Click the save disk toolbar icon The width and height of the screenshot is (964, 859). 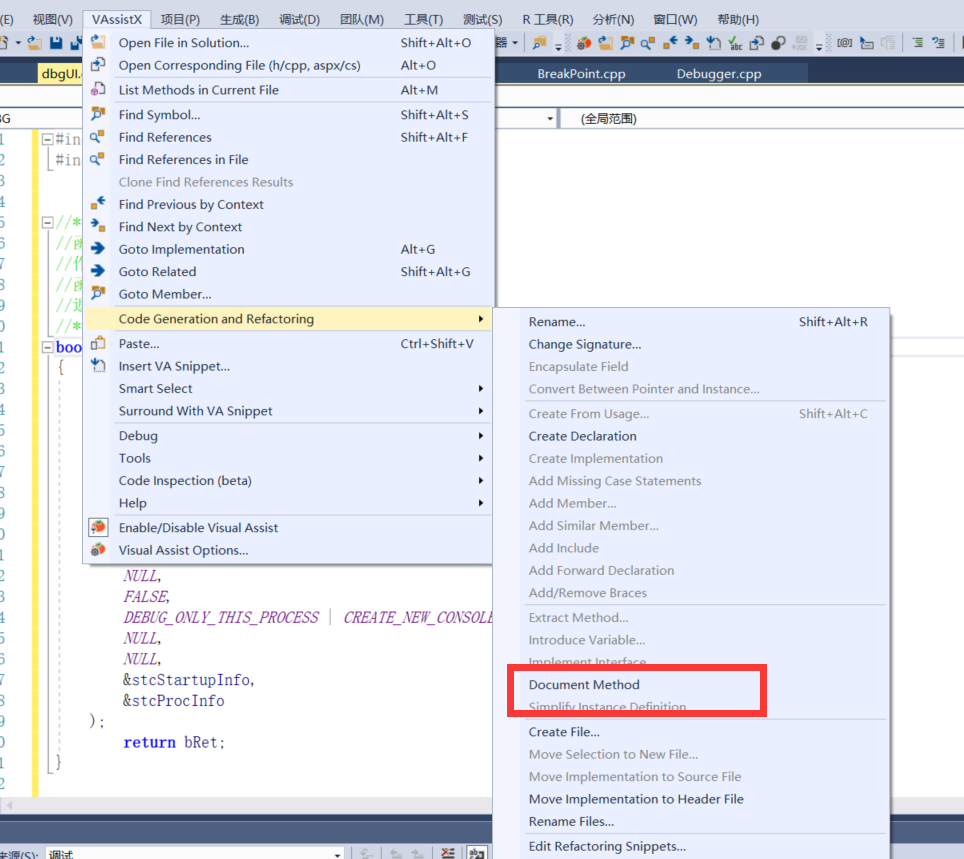tap(56, 43)
